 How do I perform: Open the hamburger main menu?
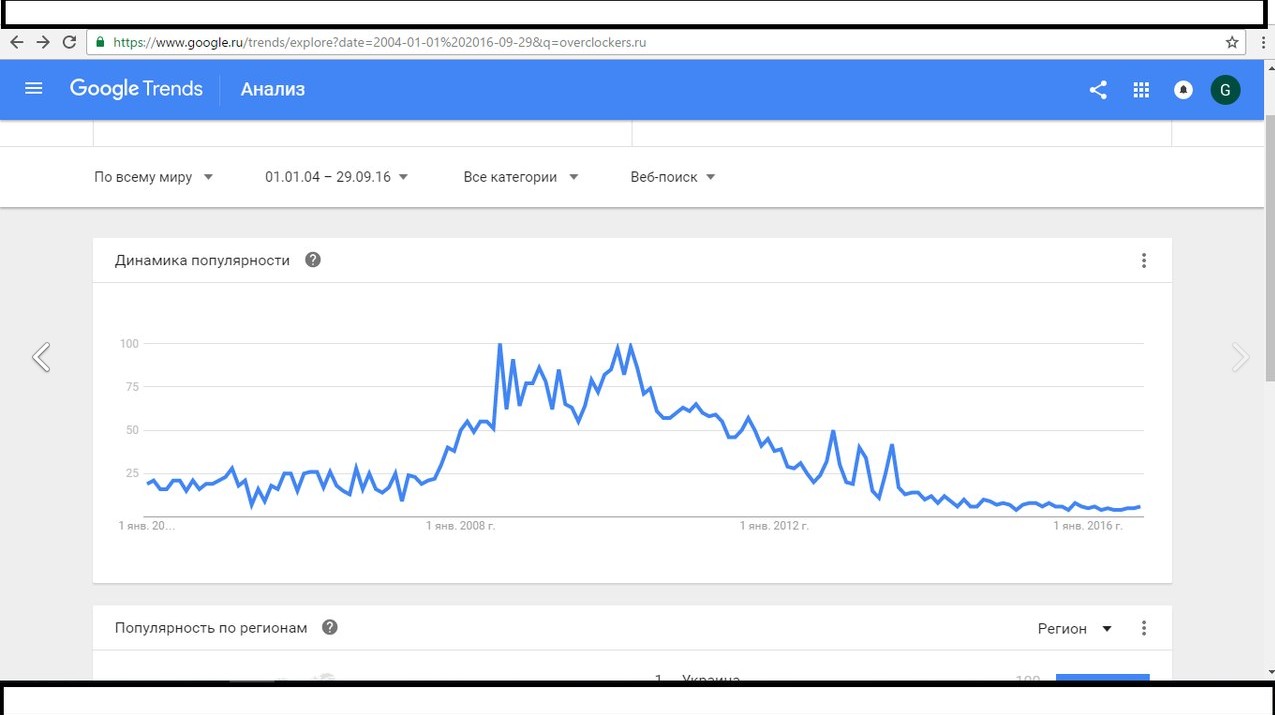tap(33, 89)
